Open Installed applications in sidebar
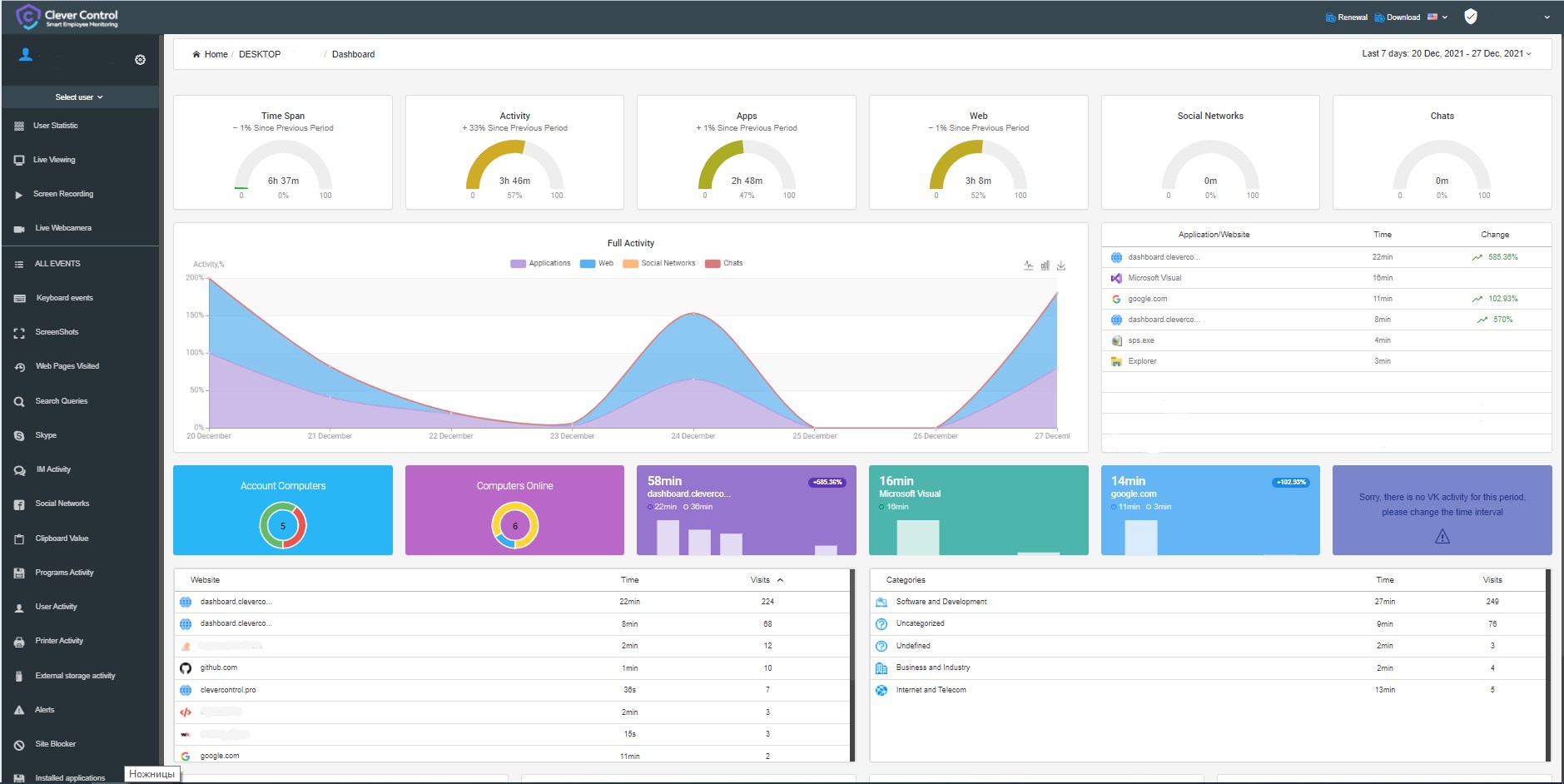This screenshot has height=784, width=1564. 71,778
